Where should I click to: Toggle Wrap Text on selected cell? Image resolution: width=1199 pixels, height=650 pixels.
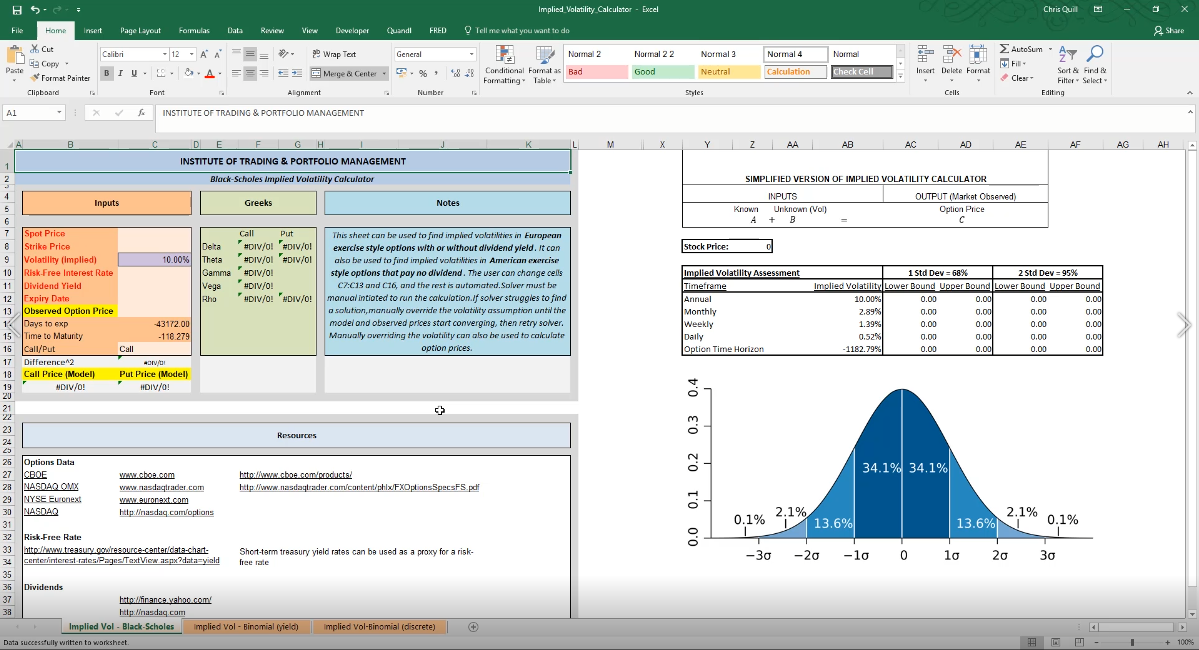tap(334, 54)
